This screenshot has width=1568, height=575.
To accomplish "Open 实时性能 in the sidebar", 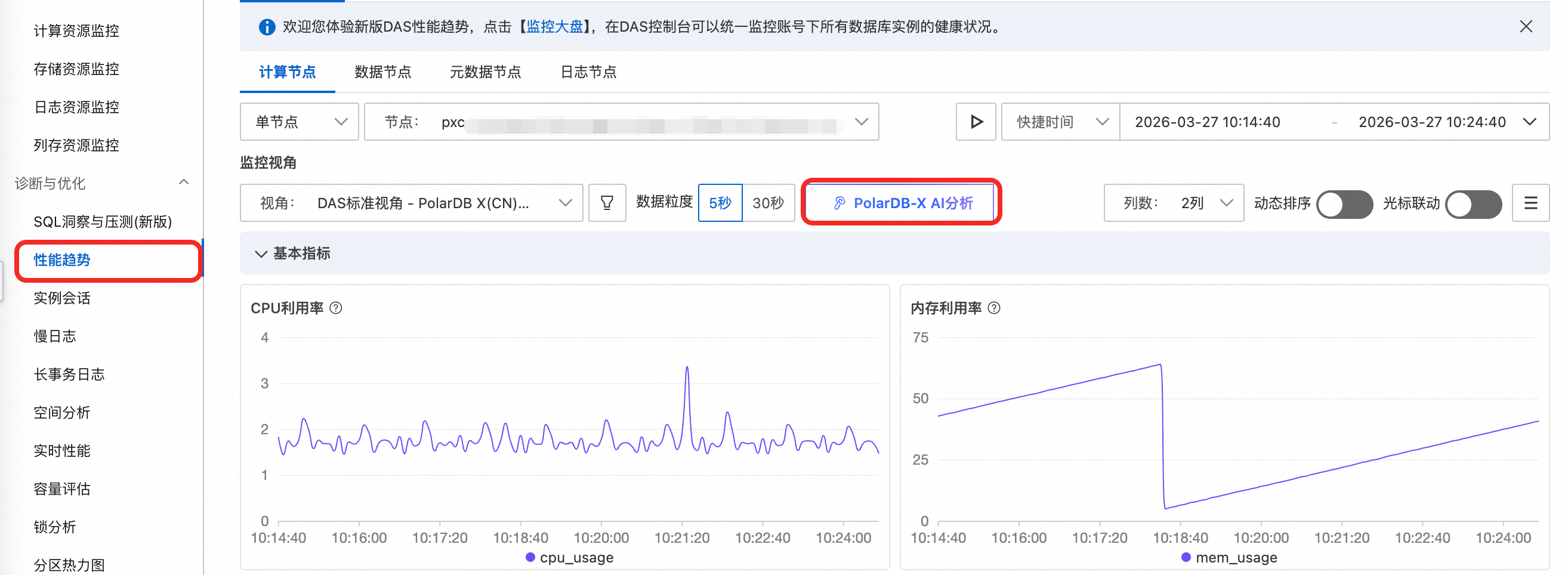I will coord(62,450).
